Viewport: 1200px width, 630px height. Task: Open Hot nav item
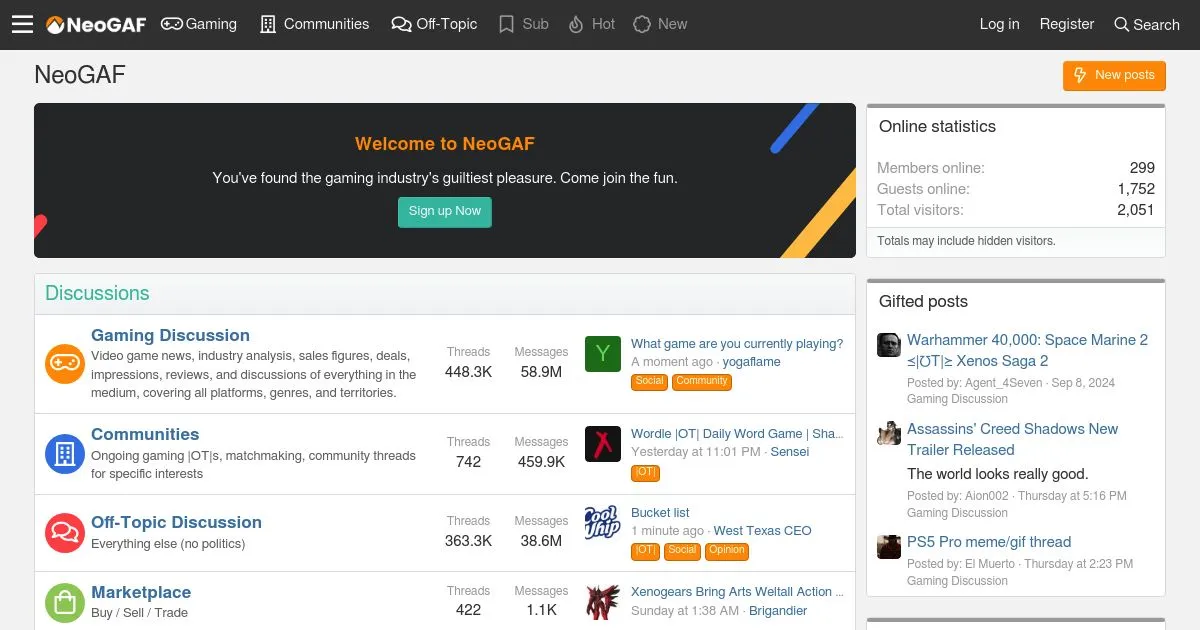[x=591, y=24]
